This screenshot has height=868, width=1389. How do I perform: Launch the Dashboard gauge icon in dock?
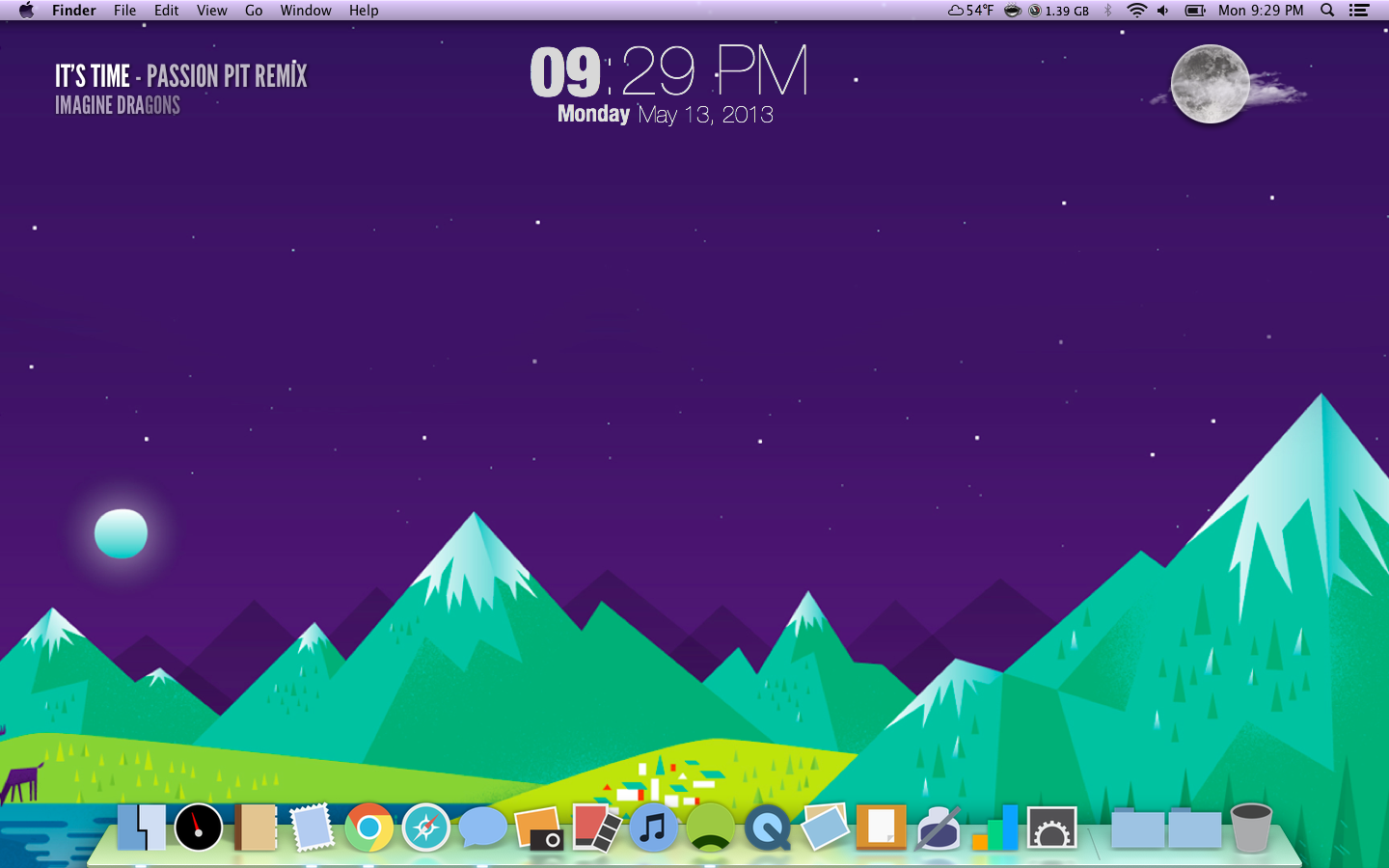[199, 827]
